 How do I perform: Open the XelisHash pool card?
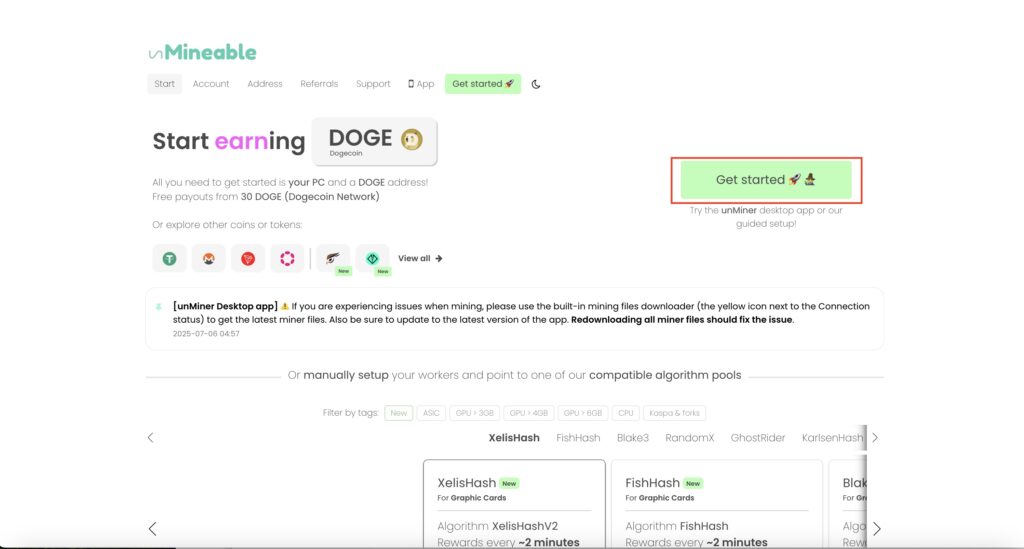(514, 504)
